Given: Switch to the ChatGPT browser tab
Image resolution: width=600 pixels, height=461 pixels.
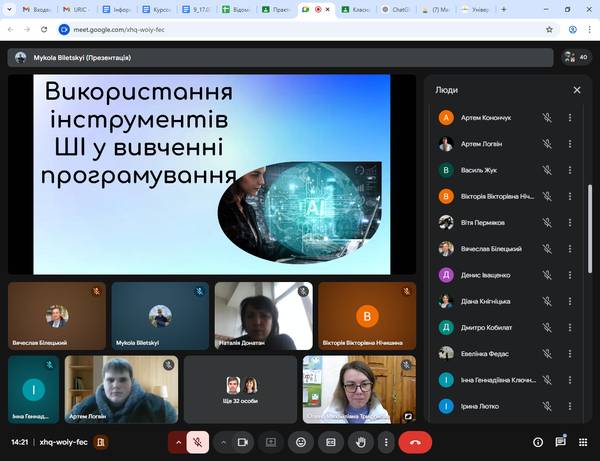Looking at the screenshot, I should pos(398,9).
